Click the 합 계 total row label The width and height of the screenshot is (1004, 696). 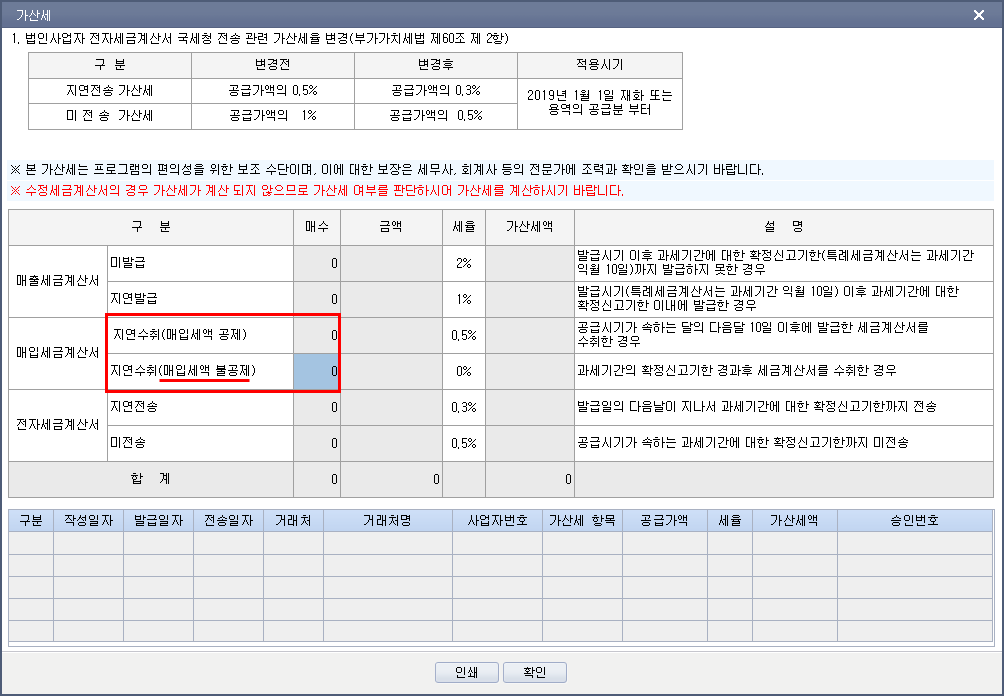coord(151,479)
